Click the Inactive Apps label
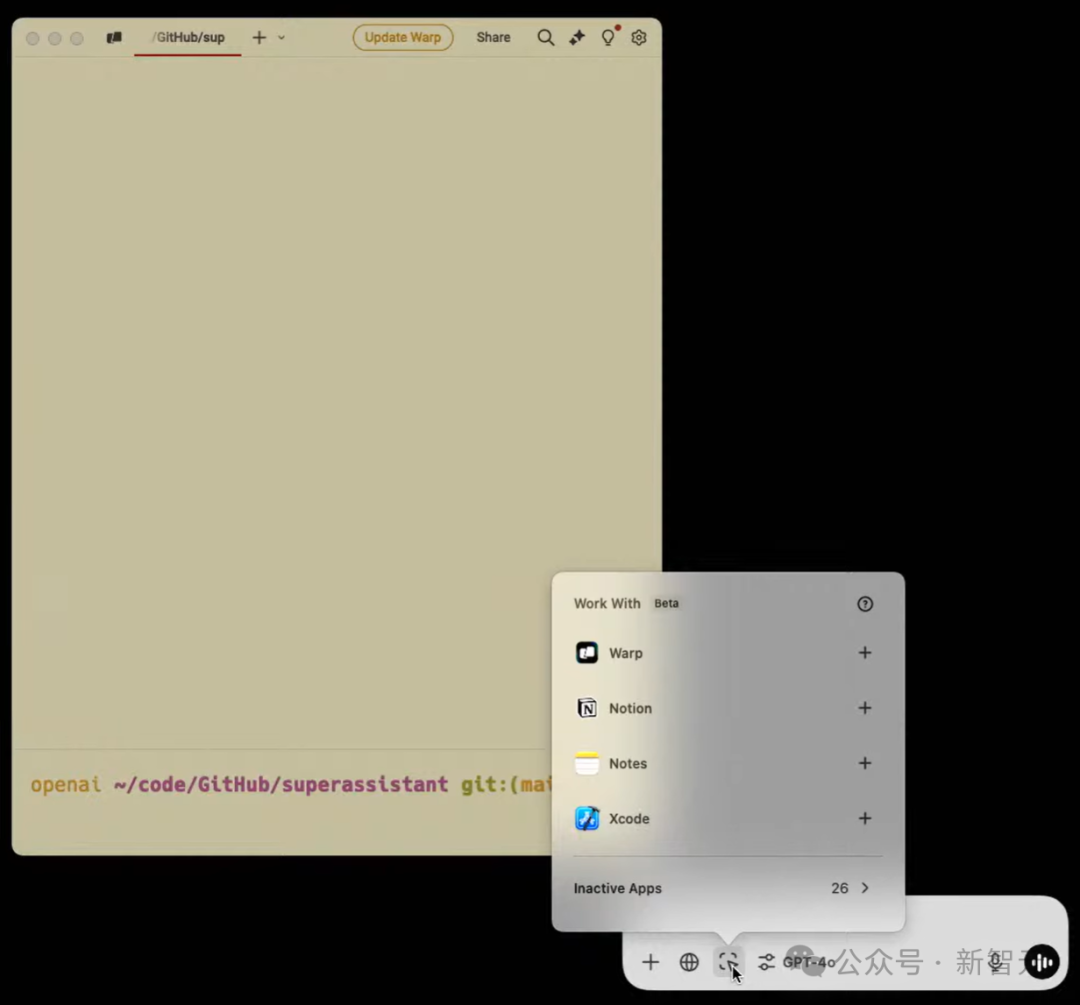1080x1005 pixels. pos(618,889)
